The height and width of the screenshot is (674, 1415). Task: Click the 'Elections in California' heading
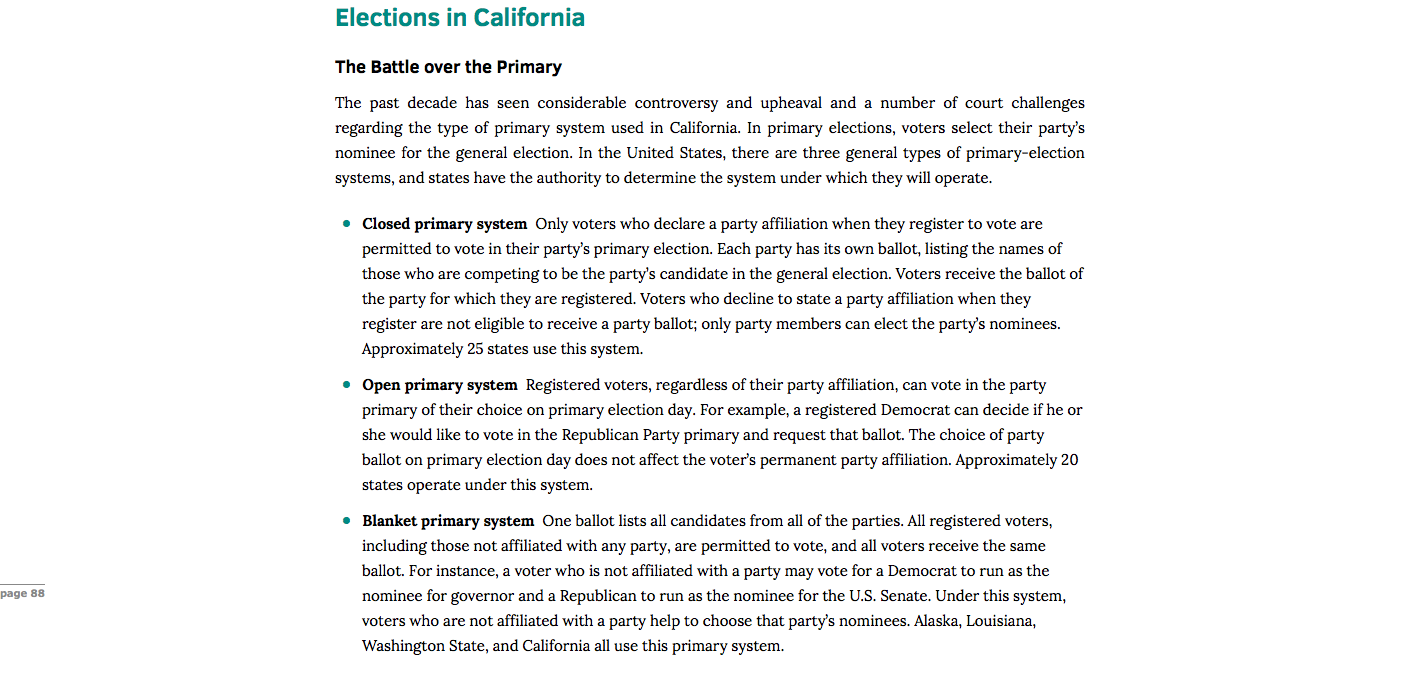click(x=460, y=18)
